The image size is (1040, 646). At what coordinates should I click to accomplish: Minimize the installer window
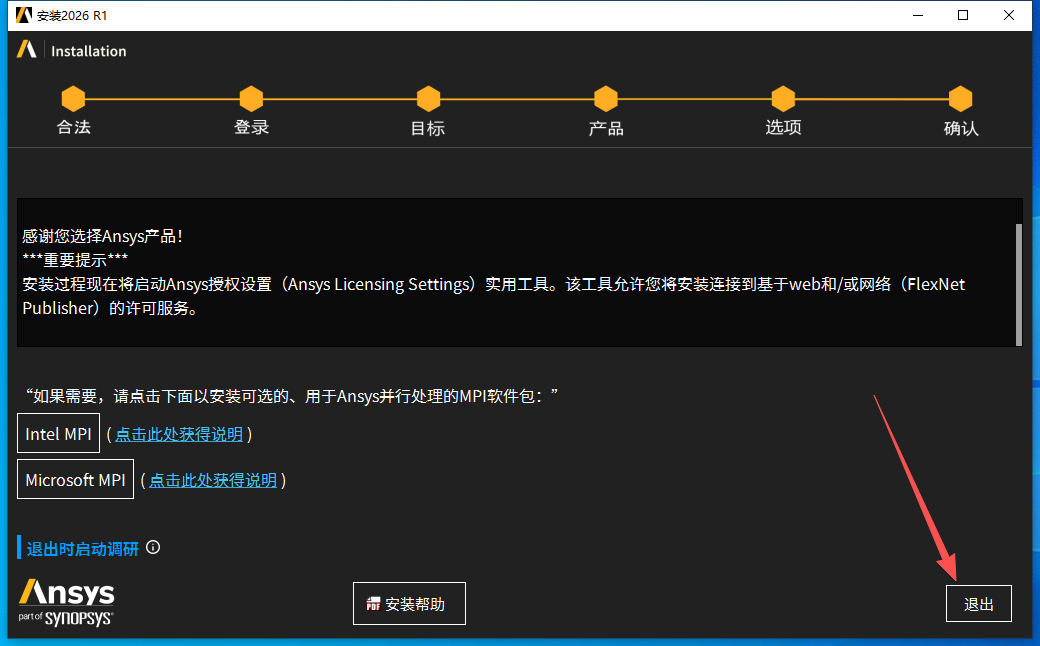(917, 15)
